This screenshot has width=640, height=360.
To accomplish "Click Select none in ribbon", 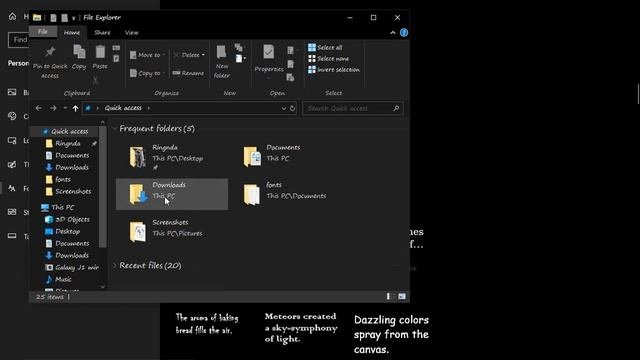I will [329, 58].
